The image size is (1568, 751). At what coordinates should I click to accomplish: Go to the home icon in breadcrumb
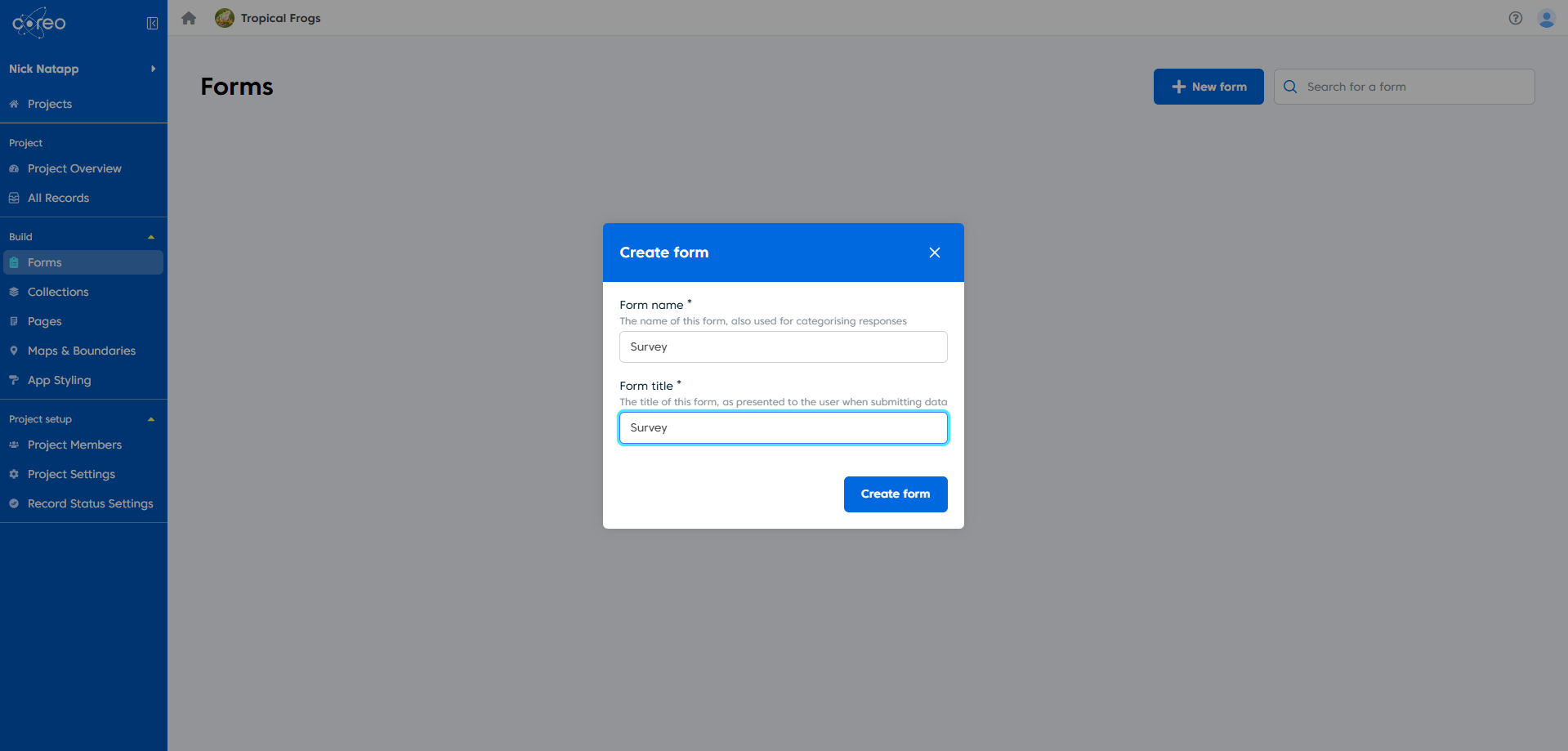pyautogui.click(x=189, y=18)
